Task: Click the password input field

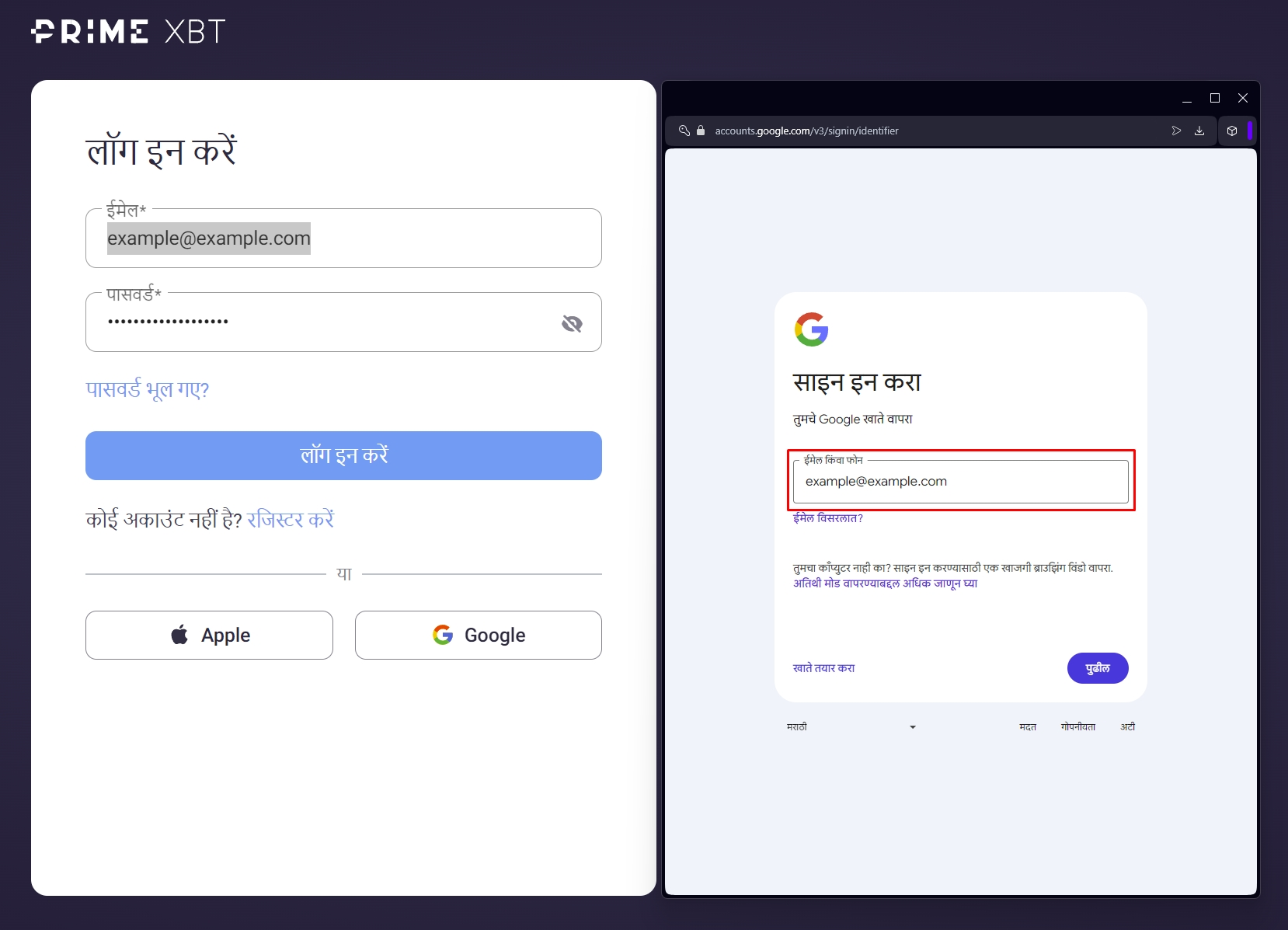Action: click(343, 322)
